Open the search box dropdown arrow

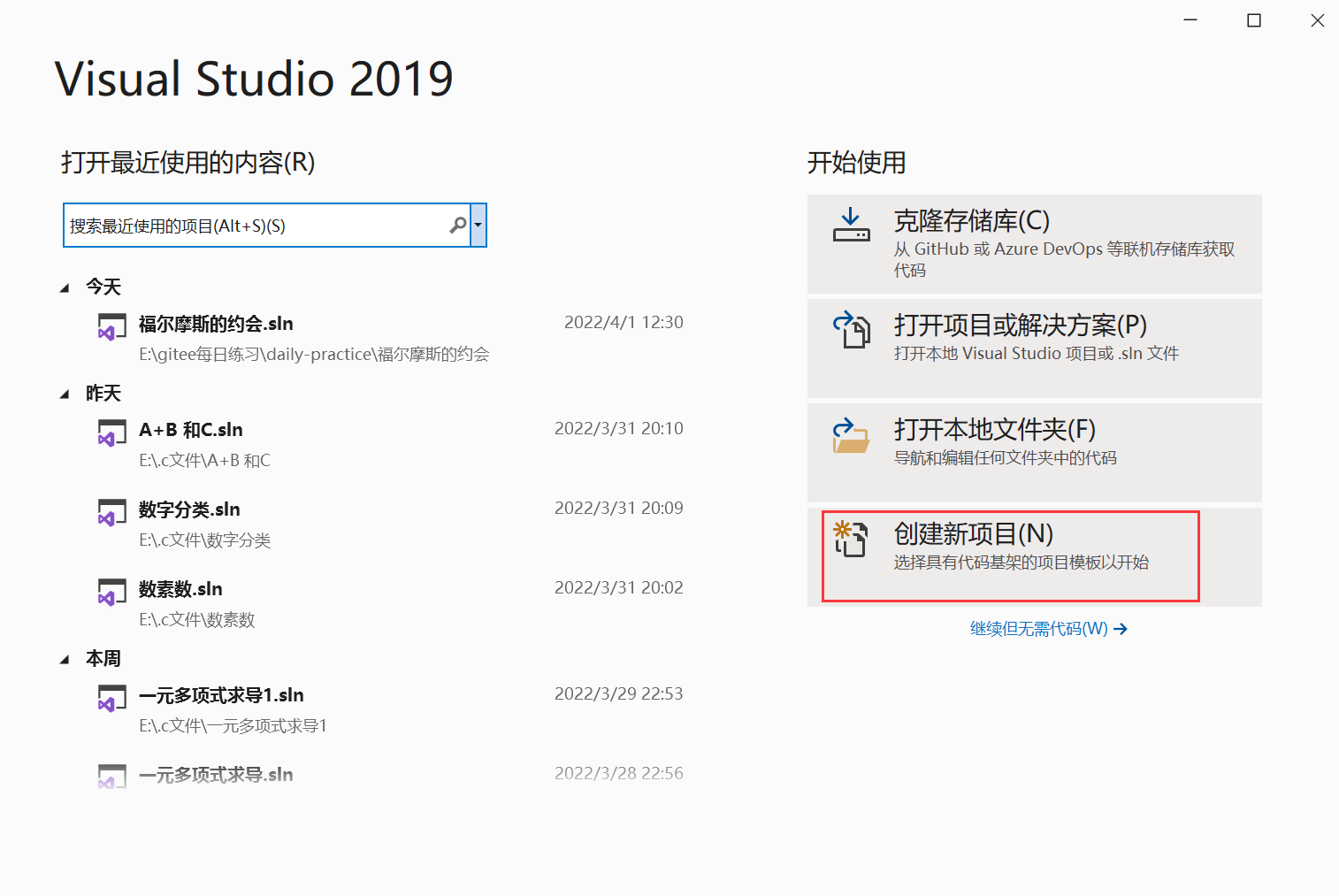coord(478,226)
